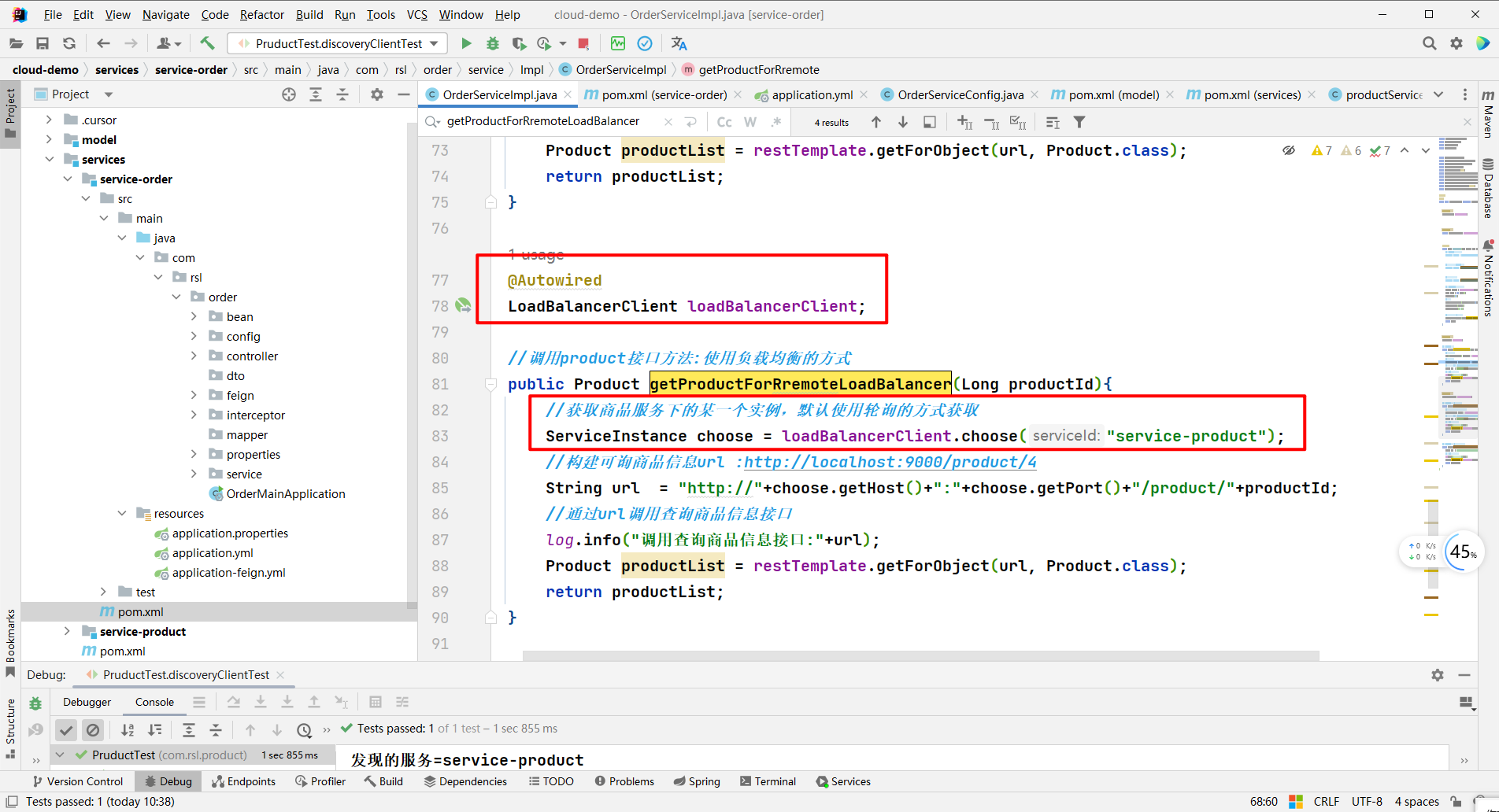
Task: Open IDE settings gear in top toolbar
Action: [x=1456, y=43]
